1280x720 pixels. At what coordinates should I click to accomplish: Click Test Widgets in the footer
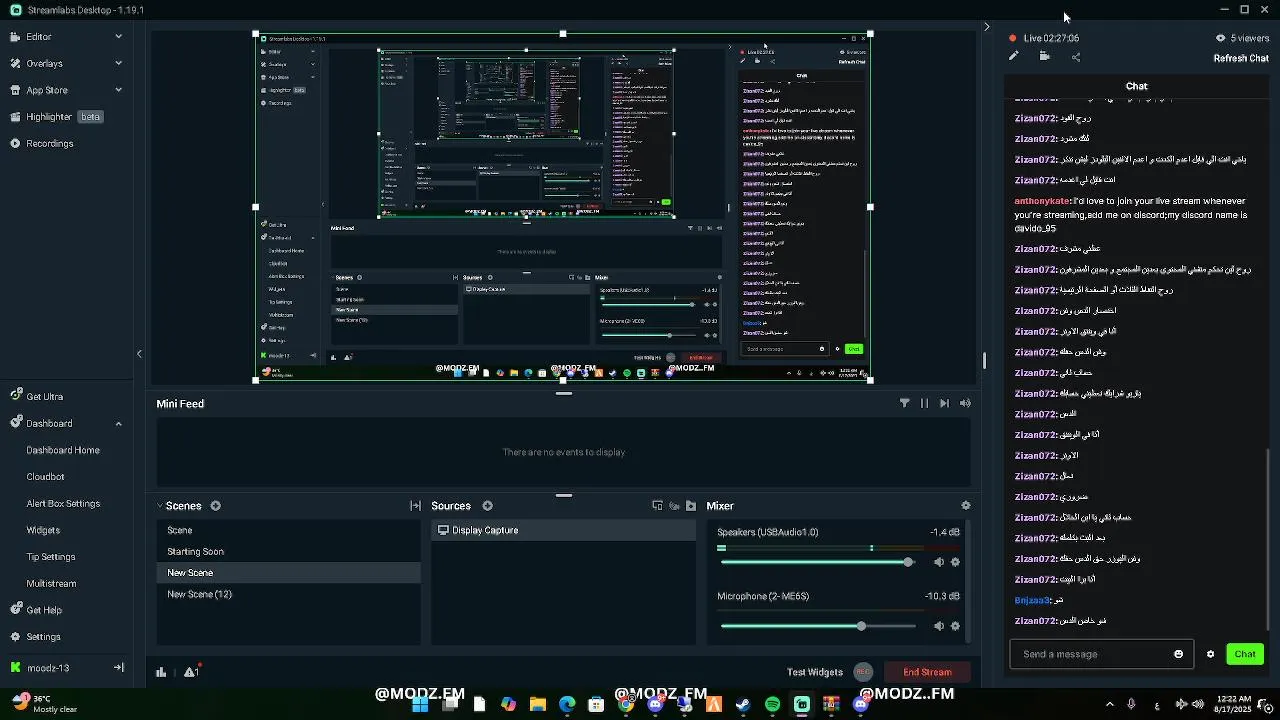814,672
